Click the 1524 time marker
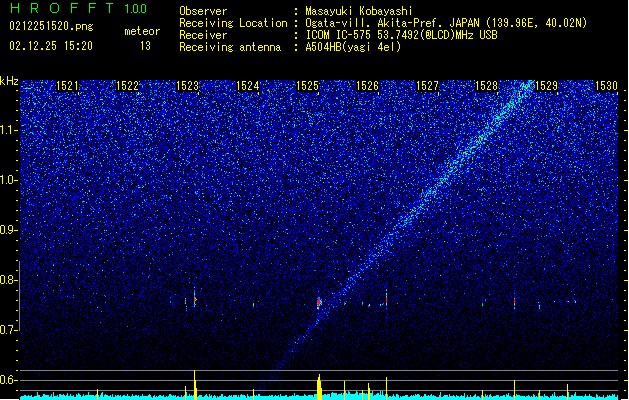 248,86
